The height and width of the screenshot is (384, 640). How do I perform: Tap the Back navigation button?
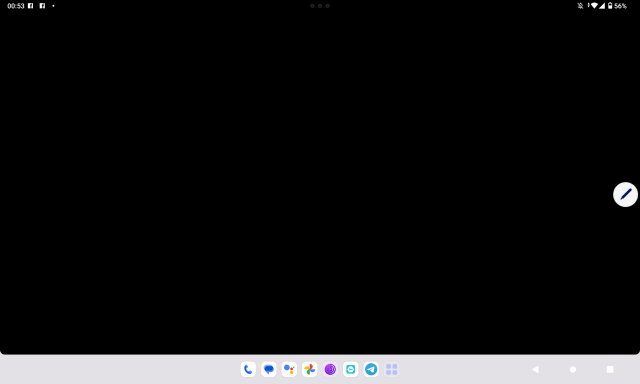(x=536, y=369)
